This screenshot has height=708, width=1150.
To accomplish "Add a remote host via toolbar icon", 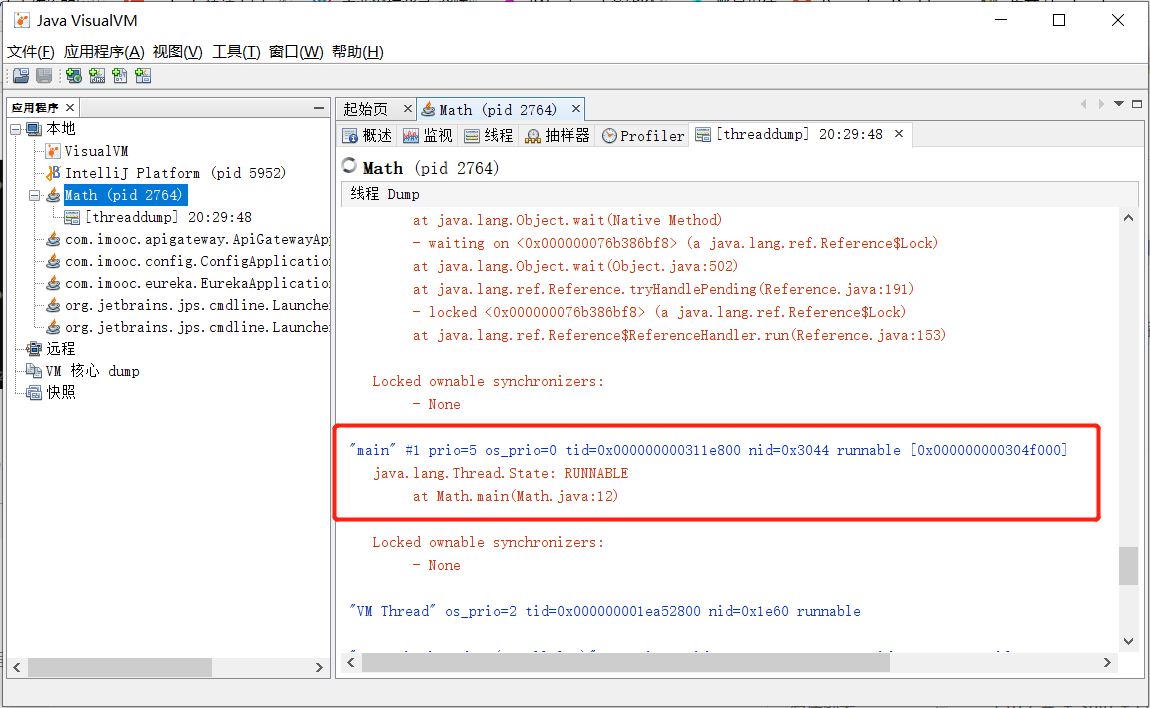I will click(73, 75).
